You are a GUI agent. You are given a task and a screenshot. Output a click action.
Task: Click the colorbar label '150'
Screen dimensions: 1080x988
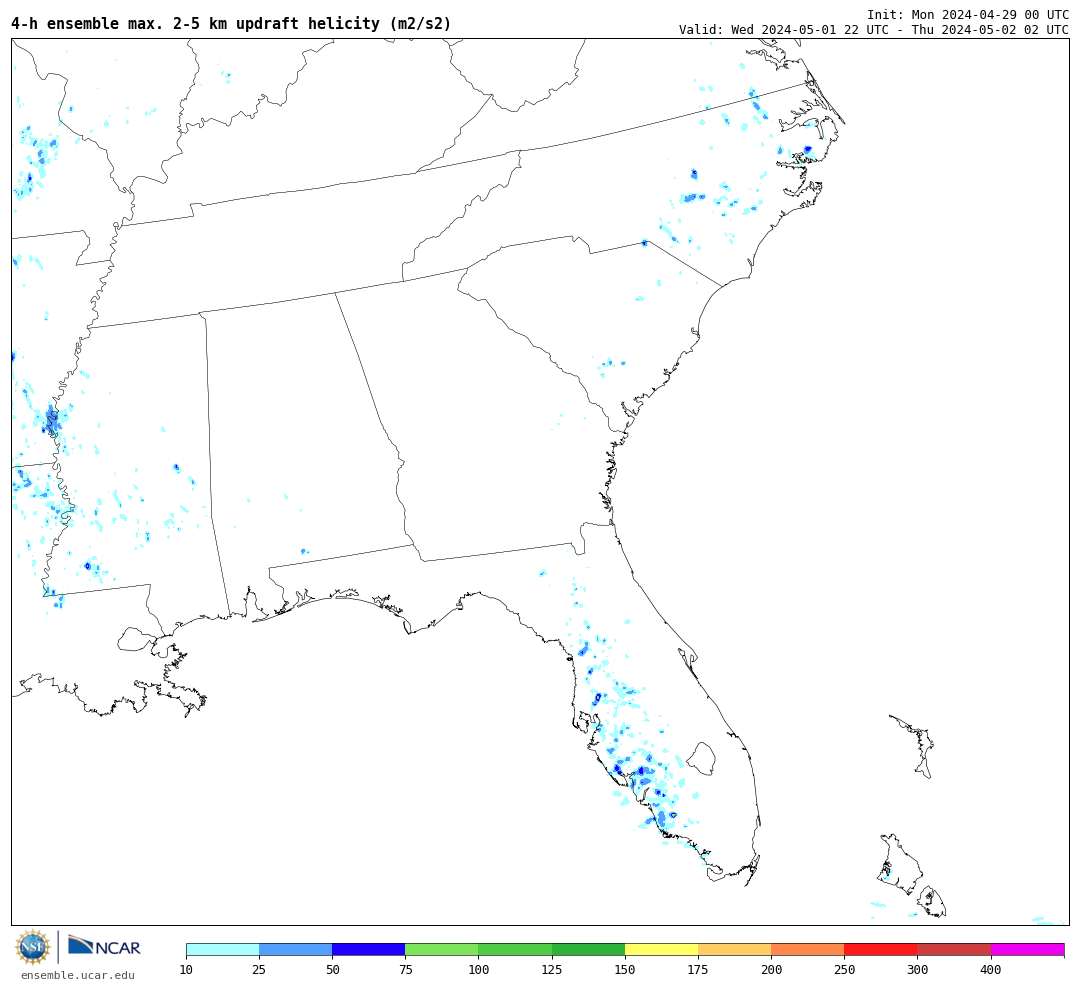coord(625,970)
